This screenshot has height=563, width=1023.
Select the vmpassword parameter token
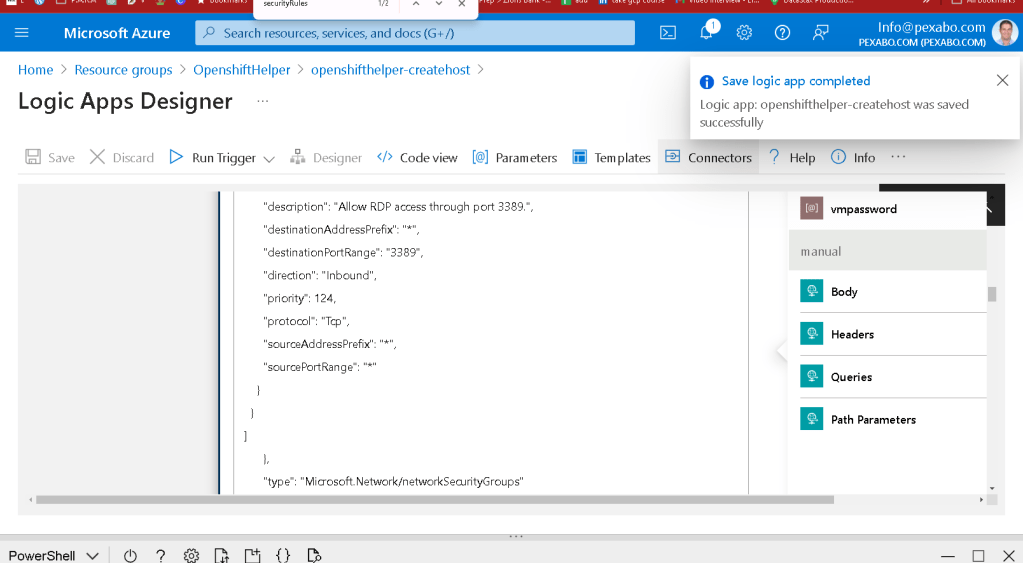(887, 209)
